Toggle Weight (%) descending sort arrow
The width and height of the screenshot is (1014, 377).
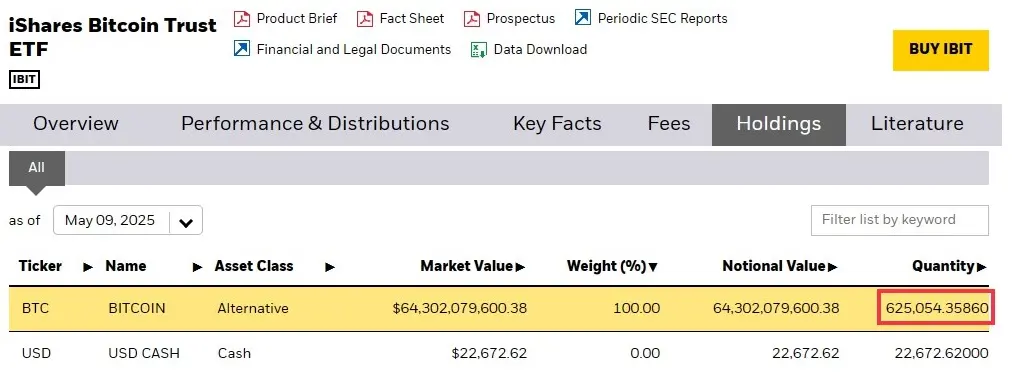pos(653,266)
